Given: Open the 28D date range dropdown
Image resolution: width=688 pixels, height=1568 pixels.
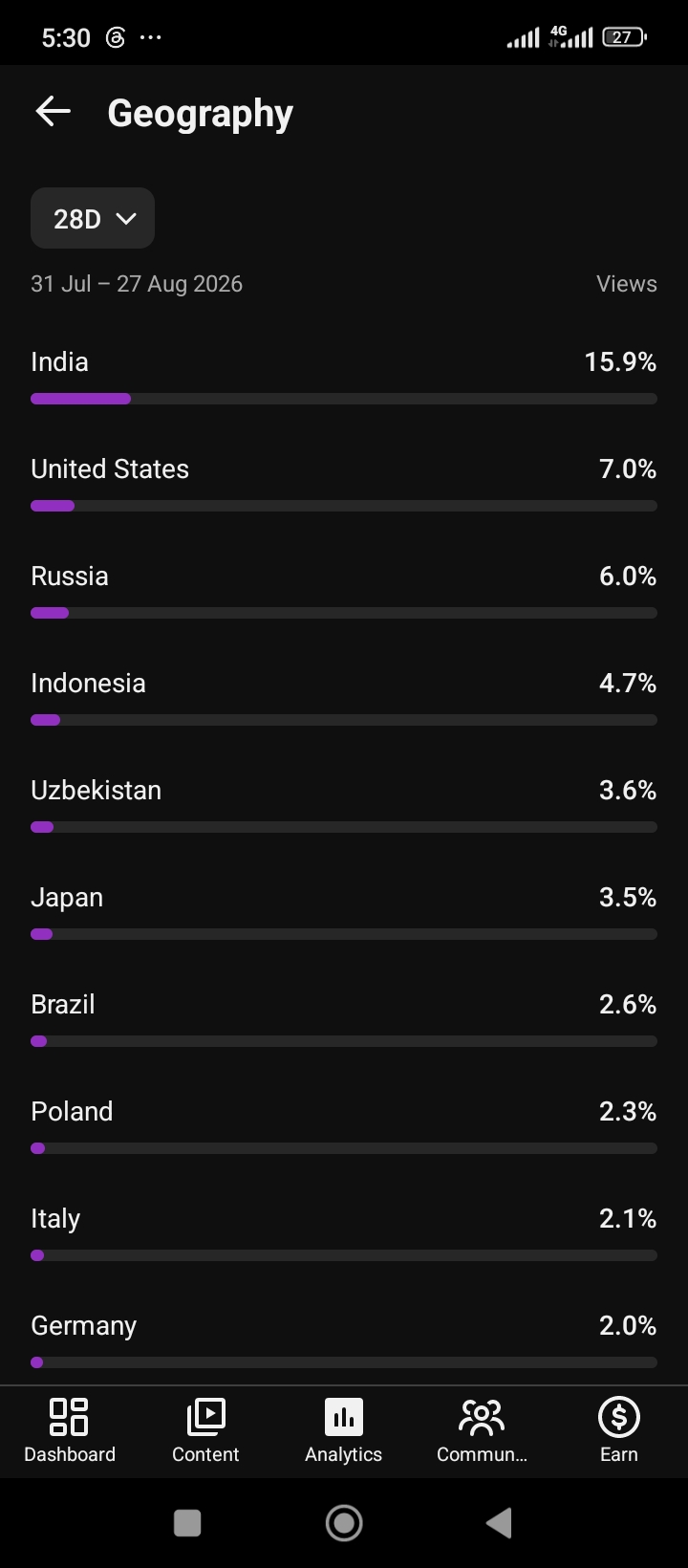Looking at the screenshot, I should coord(93,219).
